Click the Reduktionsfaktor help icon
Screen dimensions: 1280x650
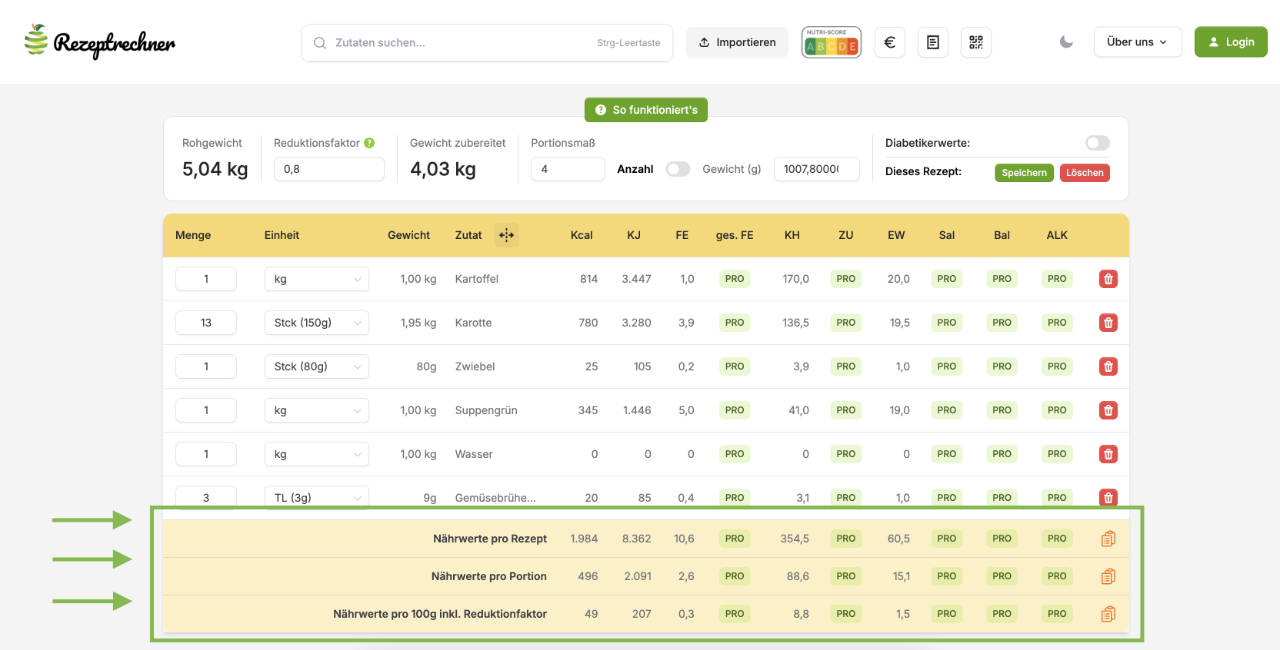tap(369, 143)
